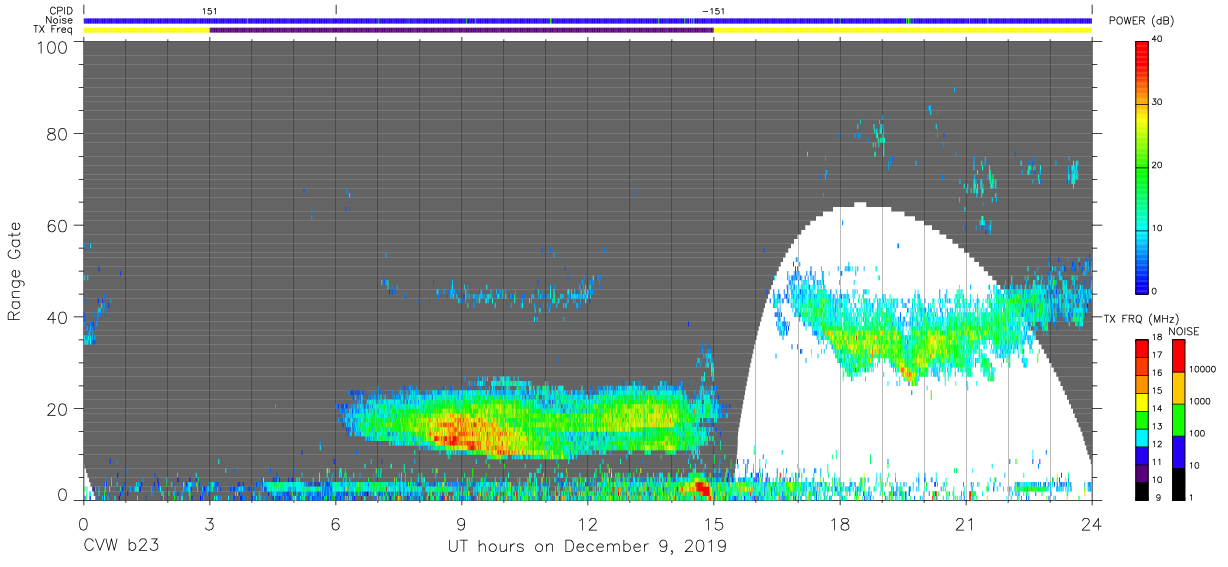Click black bottom segment of NOISE colorbar
Viewport: 1228px width, 567px height.
click(1177, 482)
